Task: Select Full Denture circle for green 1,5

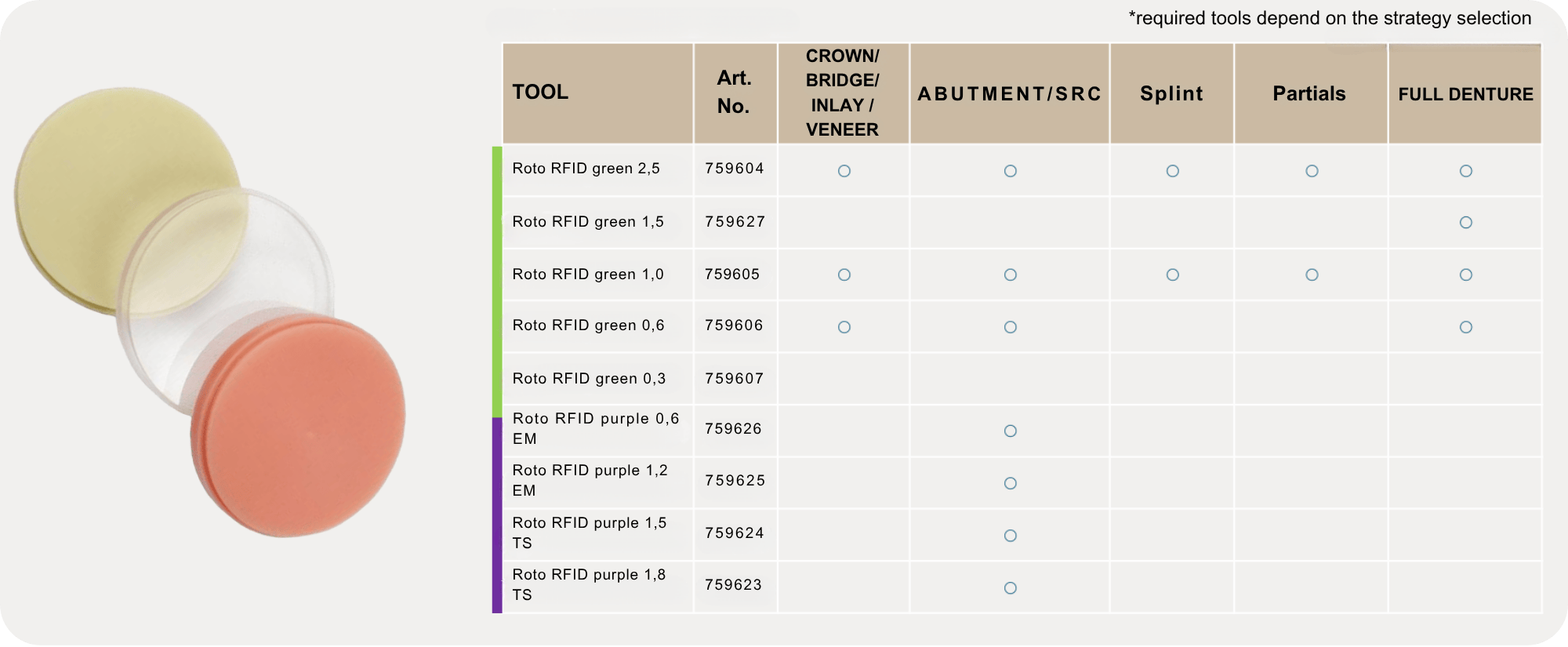Action: pyautogui.click(x=1465, y=223)
